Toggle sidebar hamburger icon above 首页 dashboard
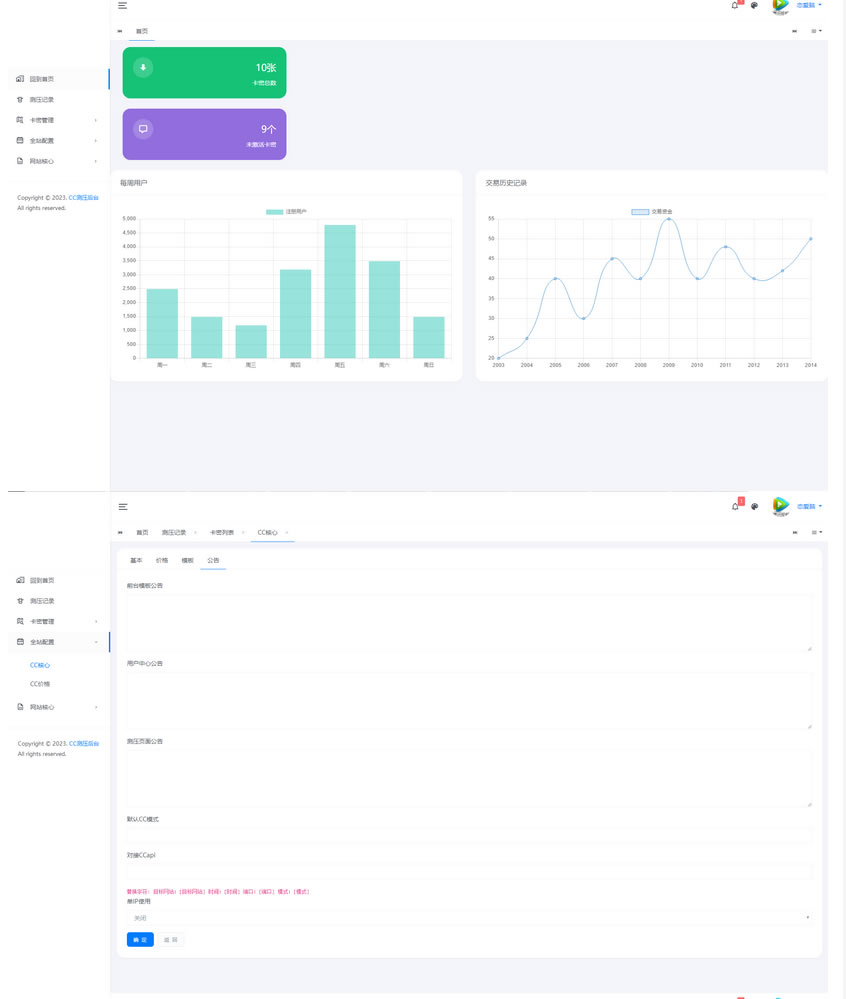 (x=122, y=6)
